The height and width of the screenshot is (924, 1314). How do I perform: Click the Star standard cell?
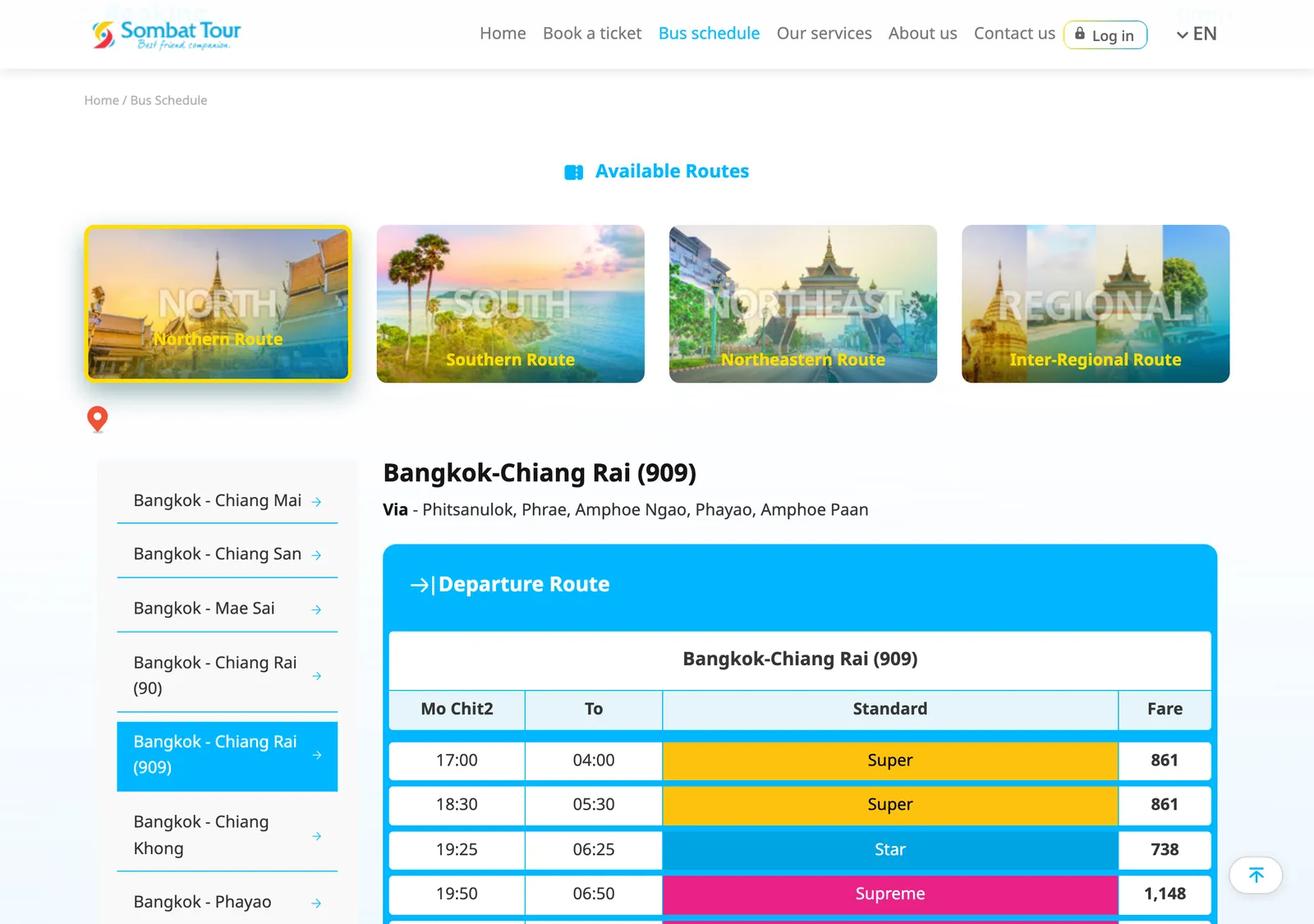[x=890, y=850]
